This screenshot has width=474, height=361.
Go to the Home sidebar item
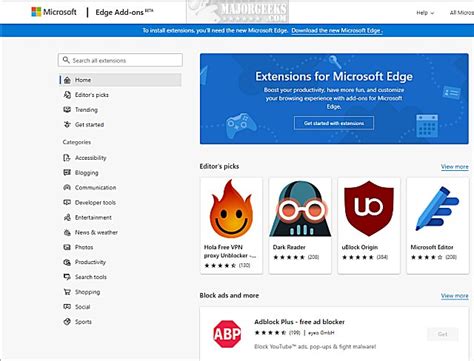click(x=120, y=80)
